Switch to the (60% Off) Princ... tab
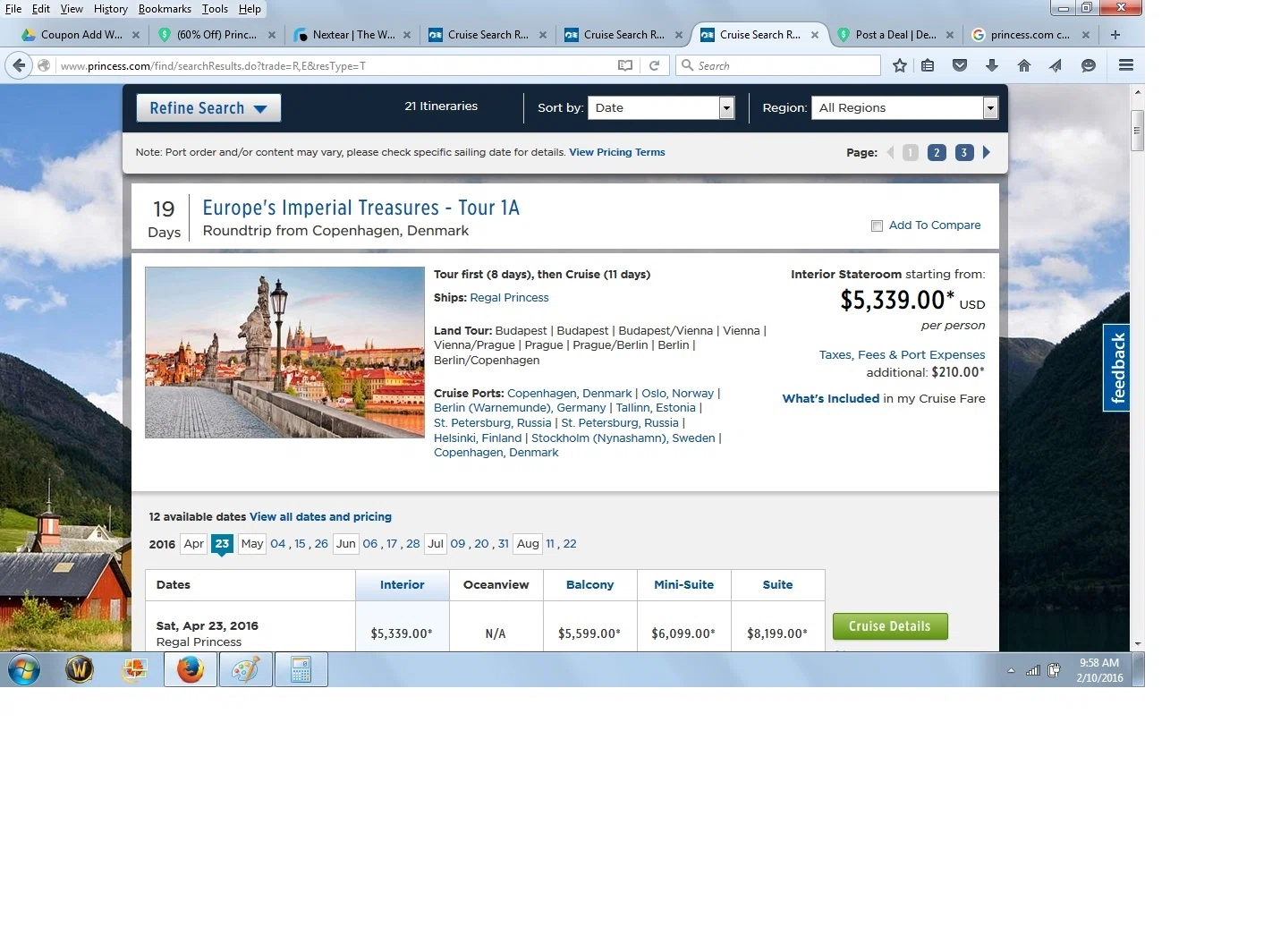This screenshot has width=1272, height=952. click(215, 35)
